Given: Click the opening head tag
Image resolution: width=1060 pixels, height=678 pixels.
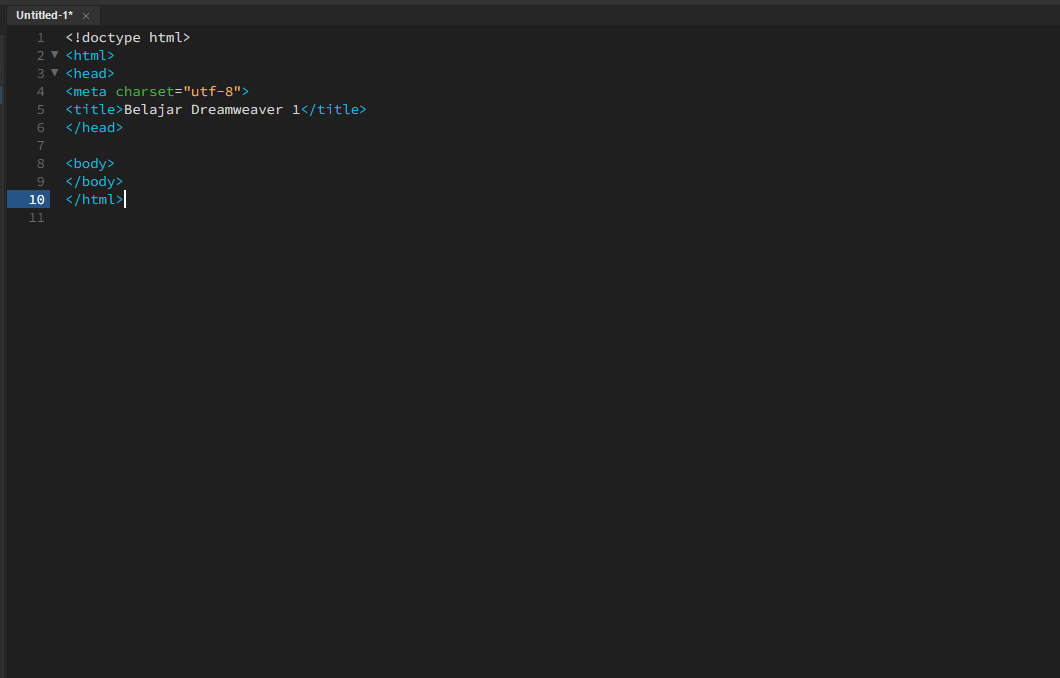Looking at the screenshot, I should [90, 74].
